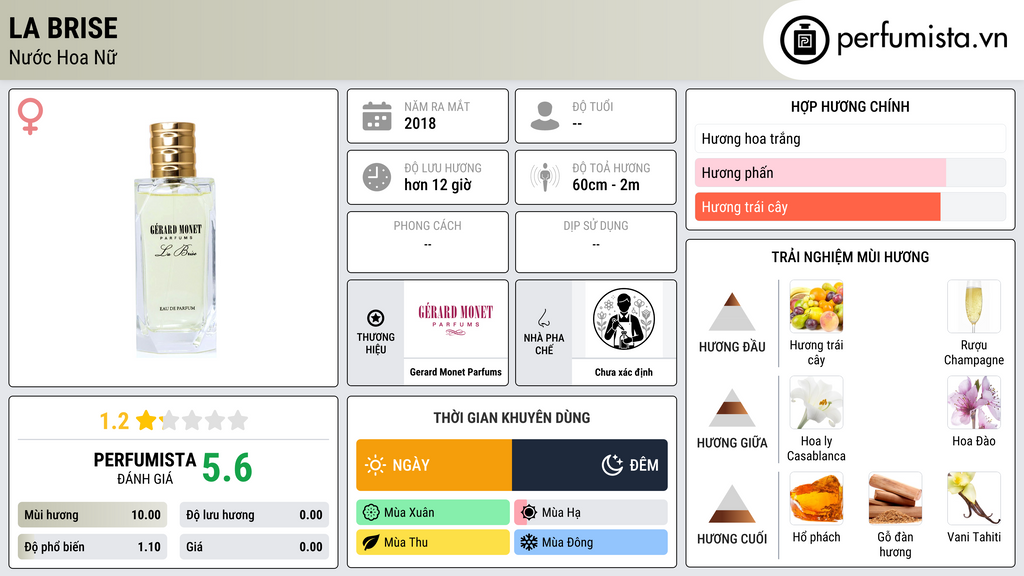
Task: Click the red Hương trái cây accord bar
Action: coord(850,207)
